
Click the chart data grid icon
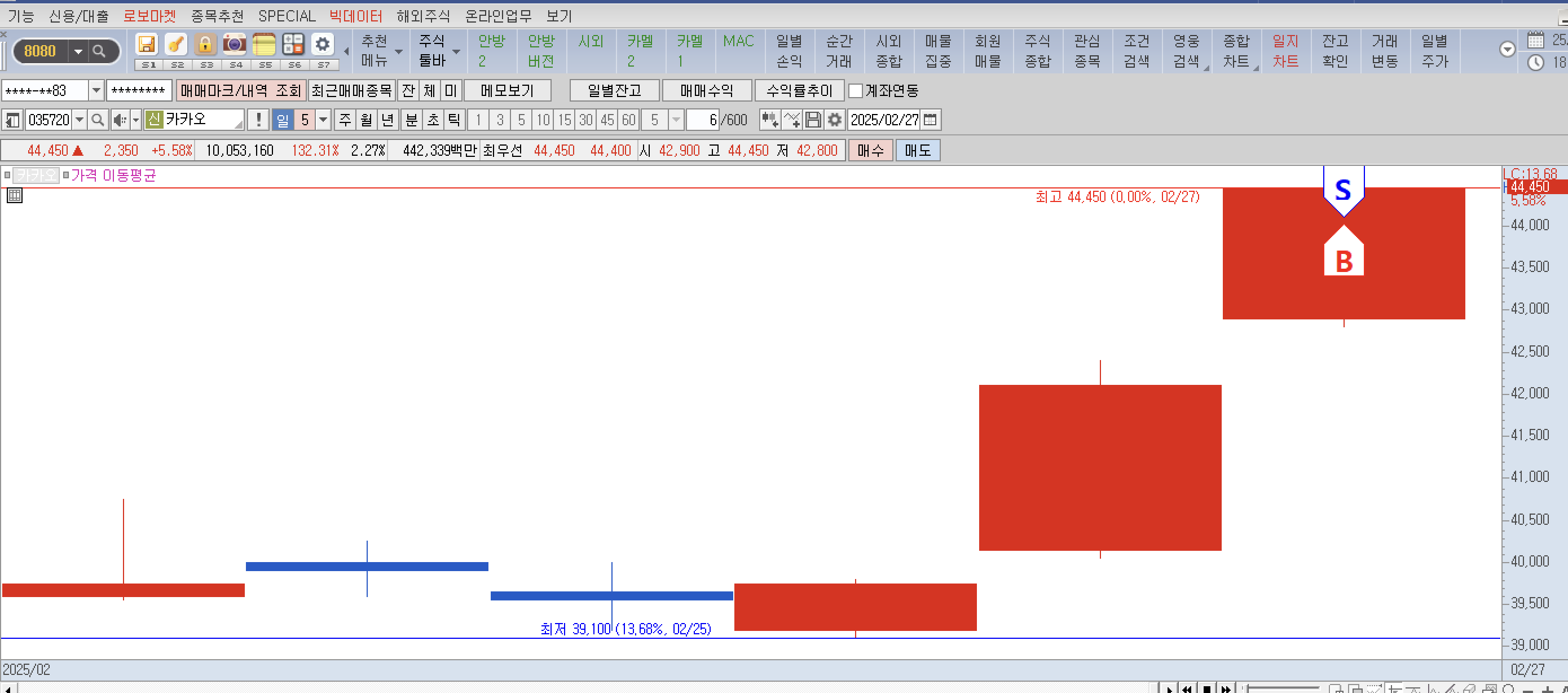click(x=15, y=195)
